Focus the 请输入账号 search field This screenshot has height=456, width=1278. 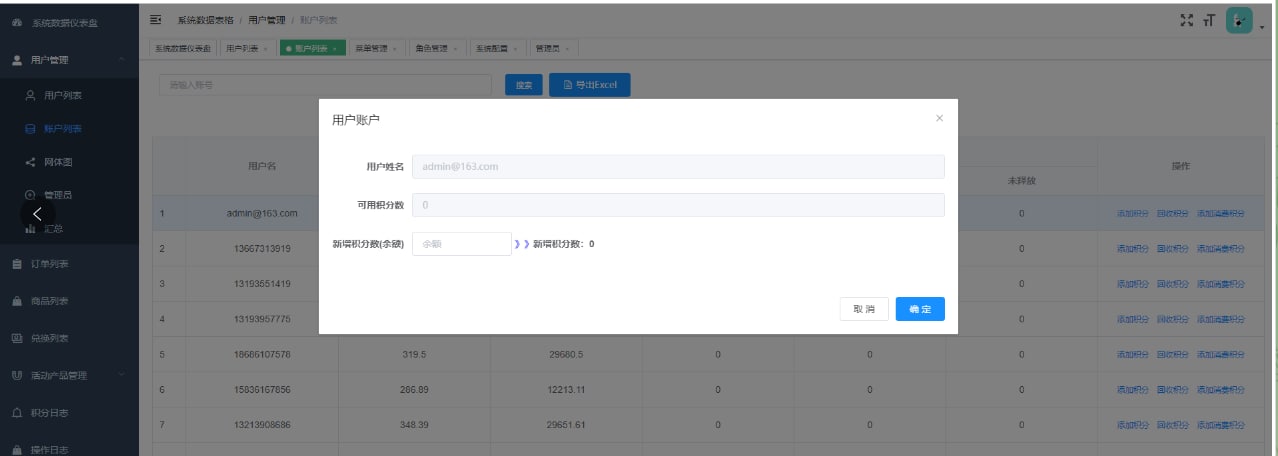click(325, 85)
